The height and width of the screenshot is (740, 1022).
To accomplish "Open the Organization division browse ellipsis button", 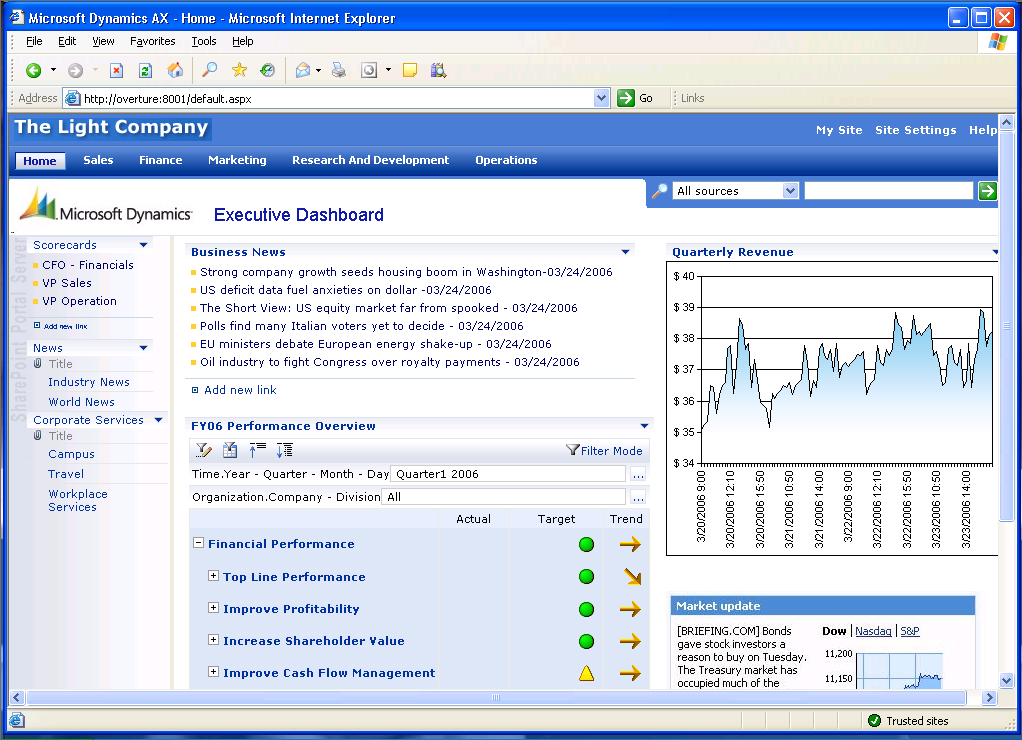I will (x=638, y=497).
